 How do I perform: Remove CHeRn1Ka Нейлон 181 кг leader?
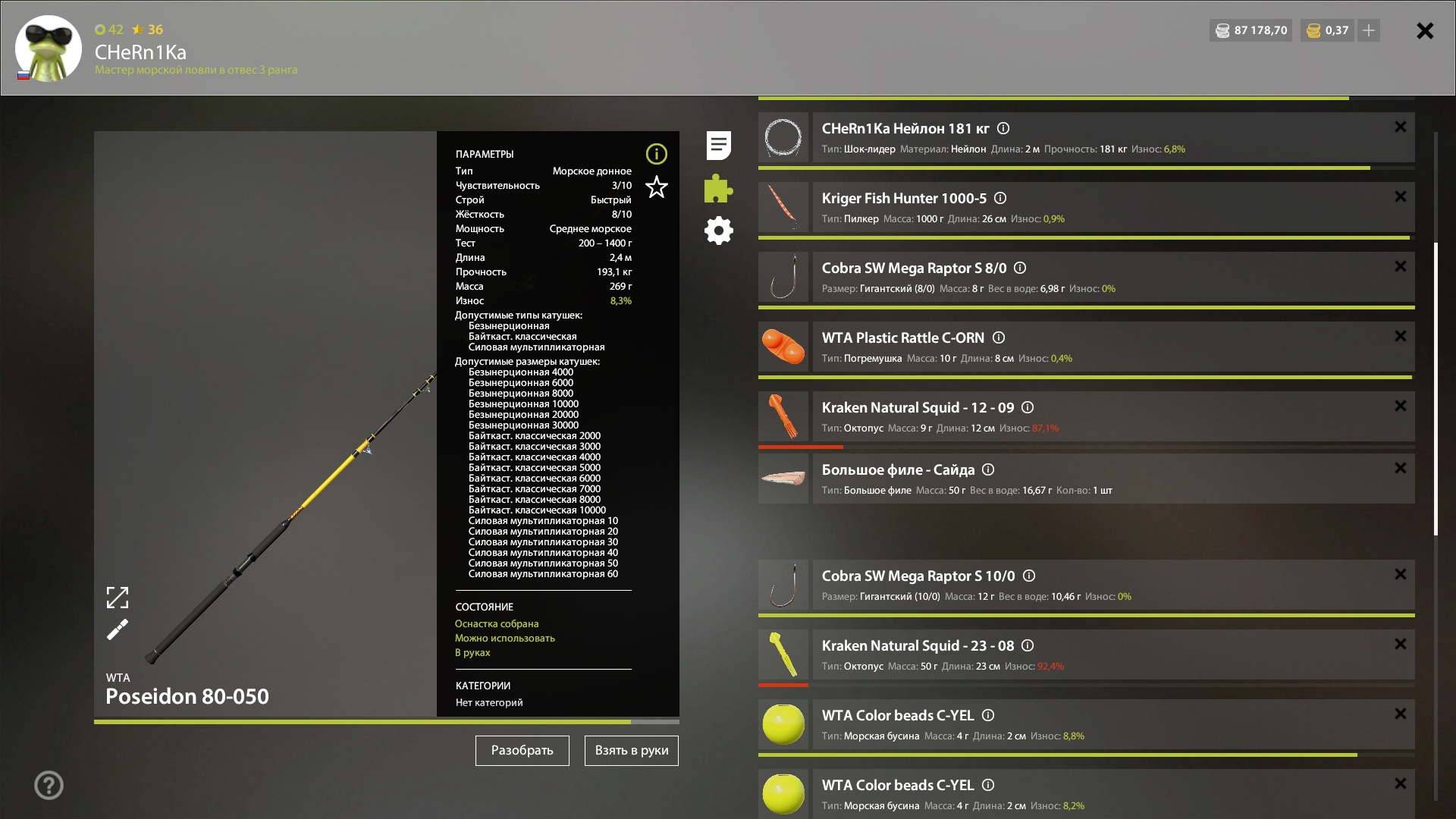tap(1401, 127)
